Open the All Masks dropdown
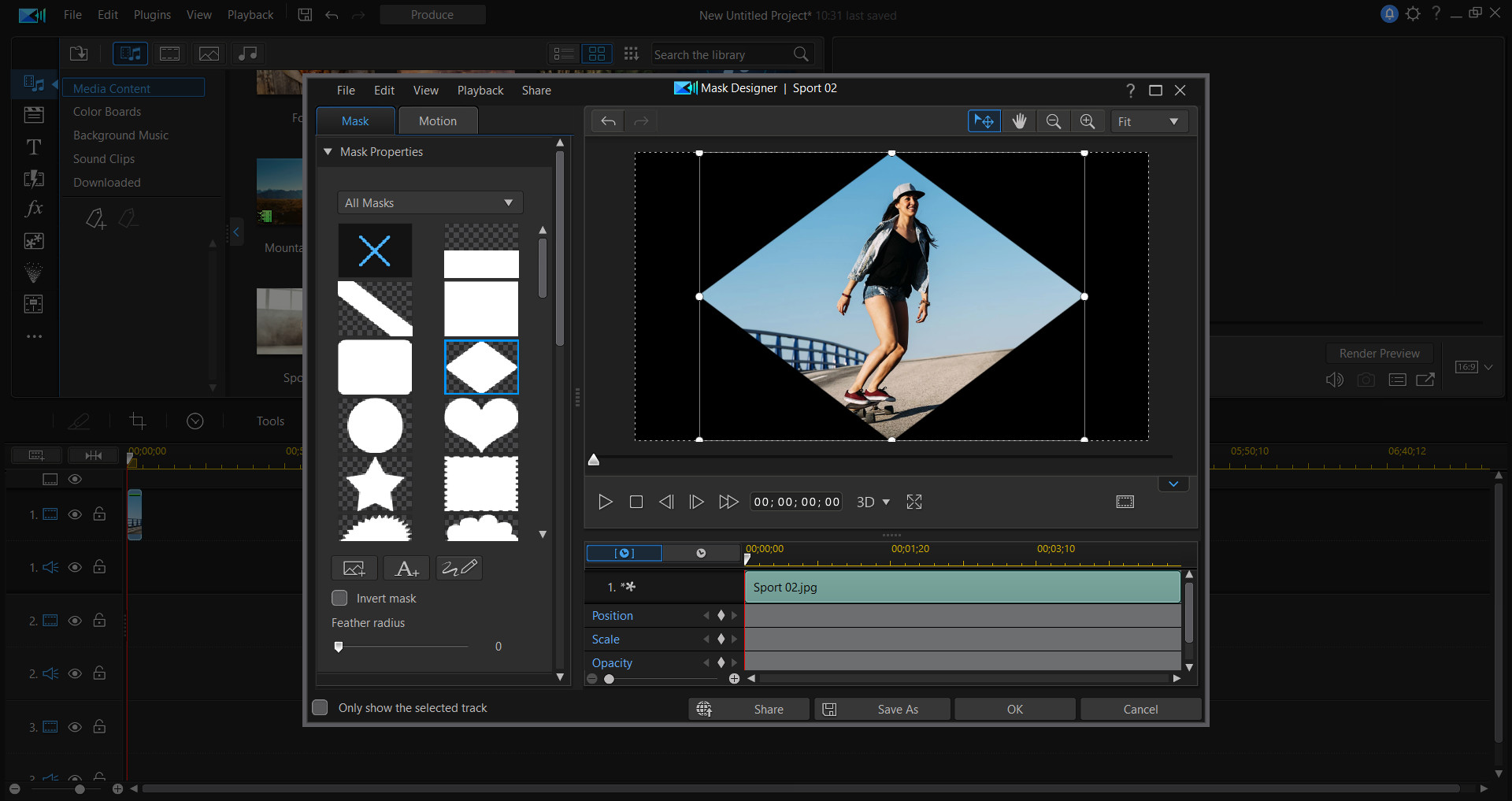The height and width of the screenshot is (801, 1512). [429, 202]
